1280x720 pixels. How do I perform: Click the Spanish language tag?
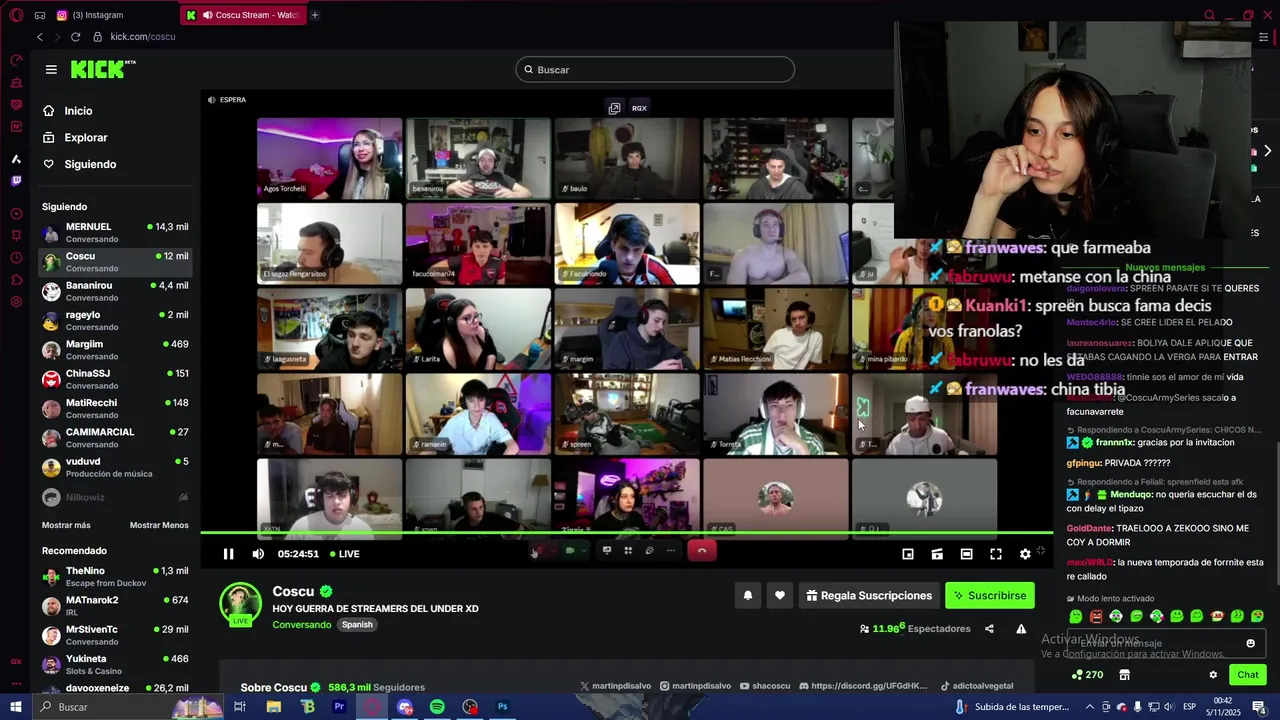pyautogui.click(x=357, y=625)
